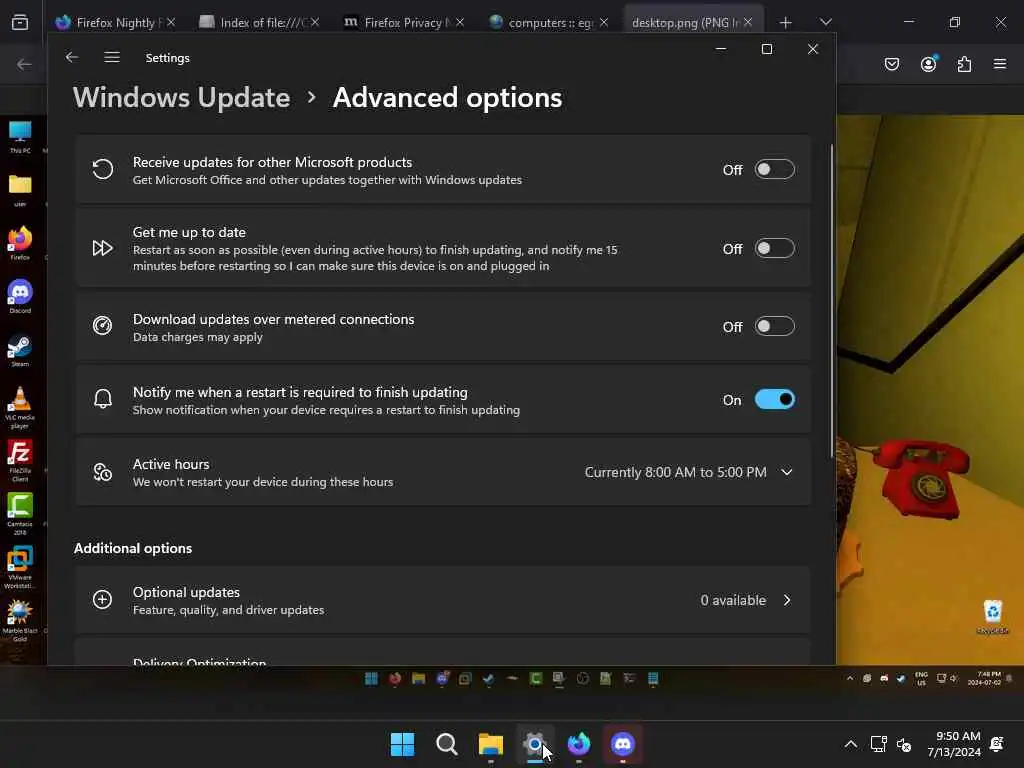Viewport: 1024px width, 768px height.
Task: Open Firefox extensions puzzle icon
Action: [x=964, y=64]
